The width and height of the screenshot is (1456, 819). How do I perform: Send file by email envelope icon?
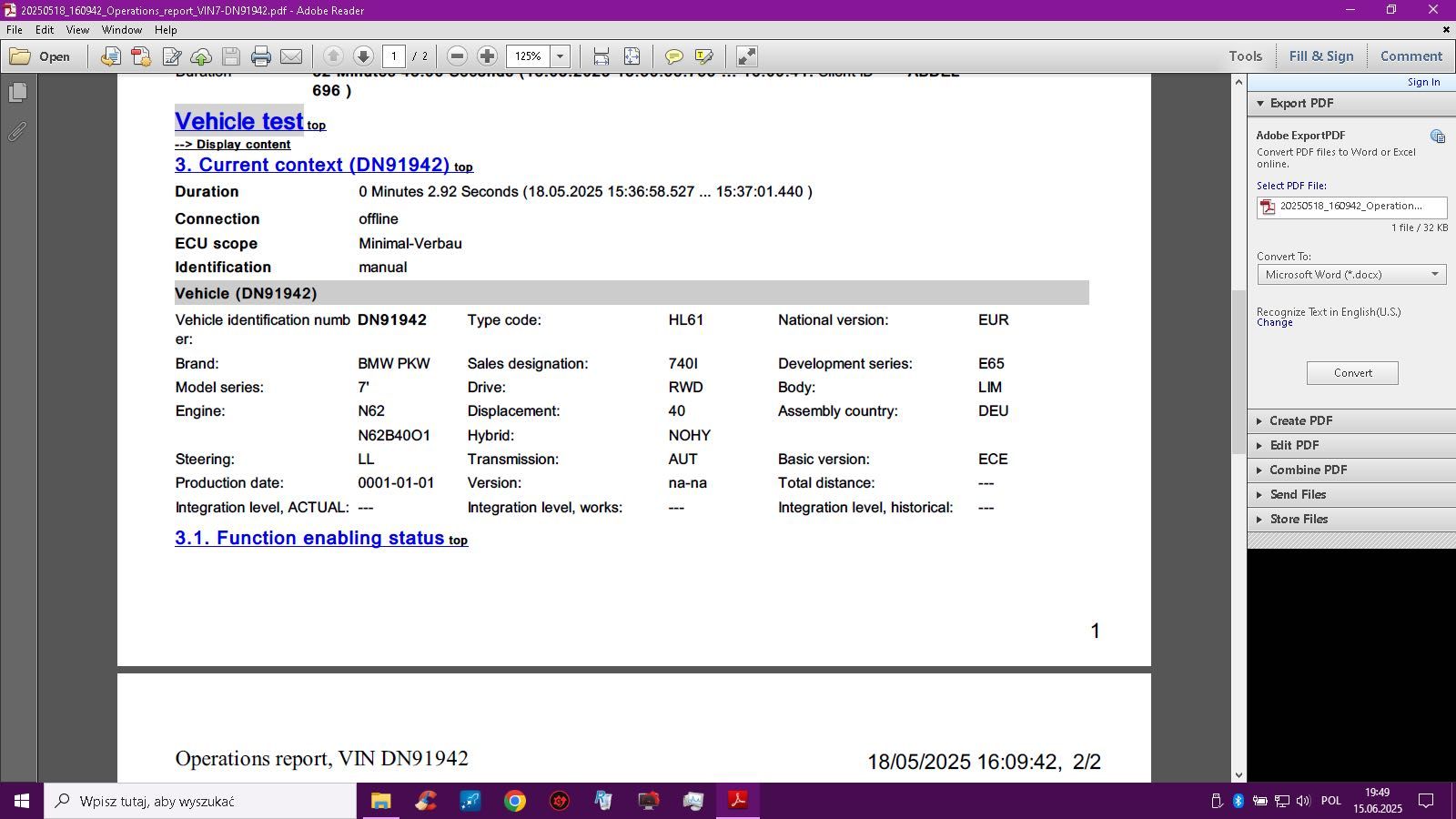coord(291,56)
